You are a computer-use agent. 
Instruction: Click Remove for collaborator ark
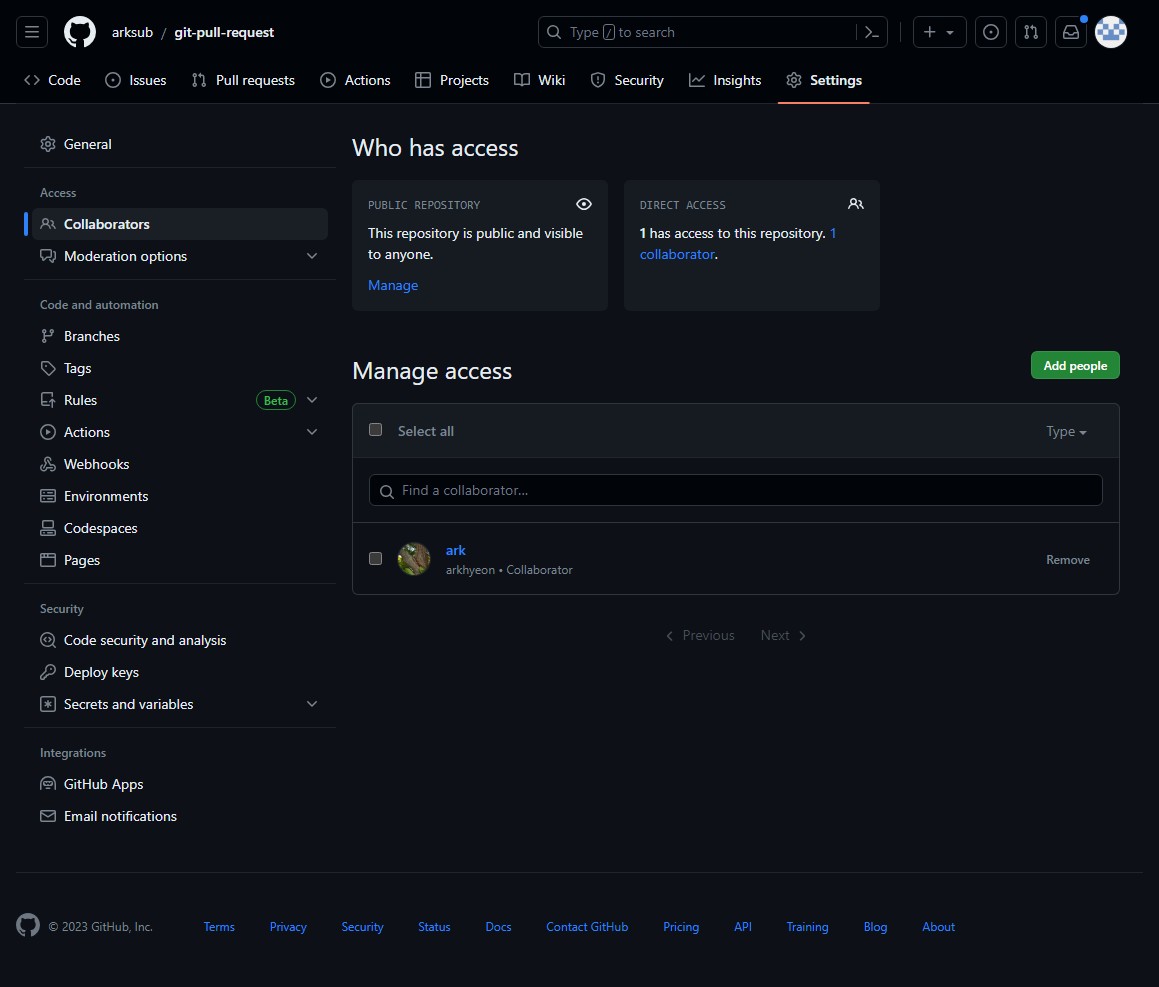click(x=1067, y=560)
